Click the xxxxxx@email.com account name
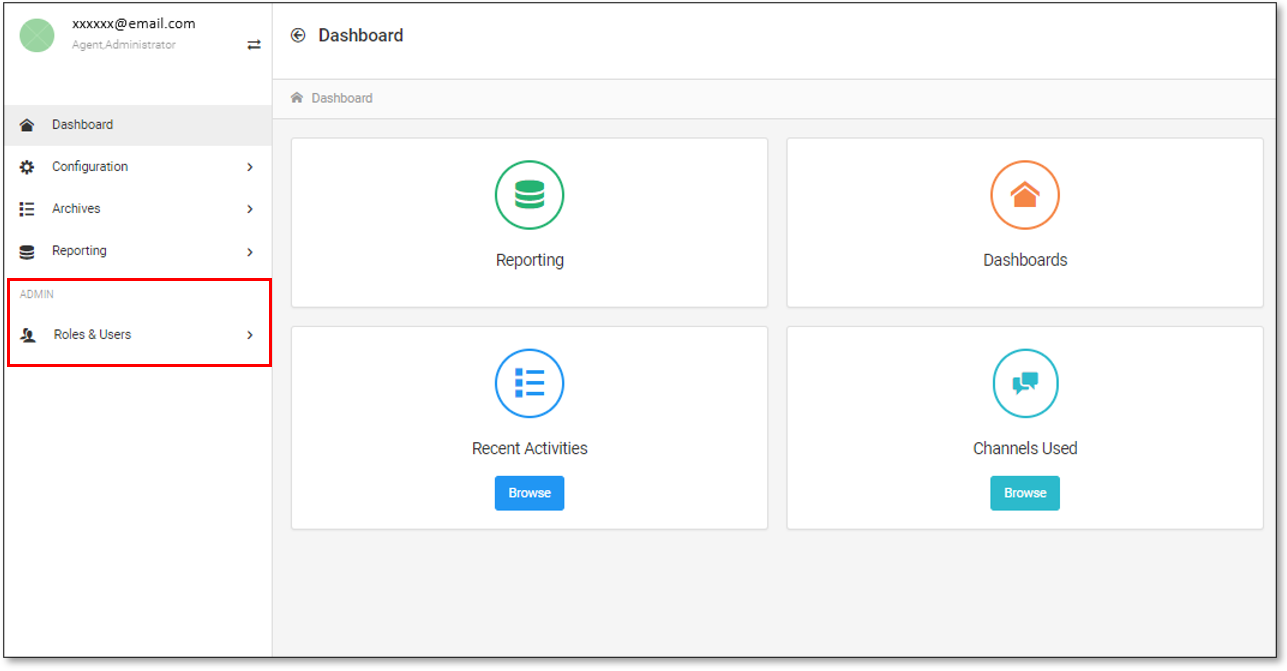The image size is (1287, 671). pyautogui.click(x=134, y=24)
